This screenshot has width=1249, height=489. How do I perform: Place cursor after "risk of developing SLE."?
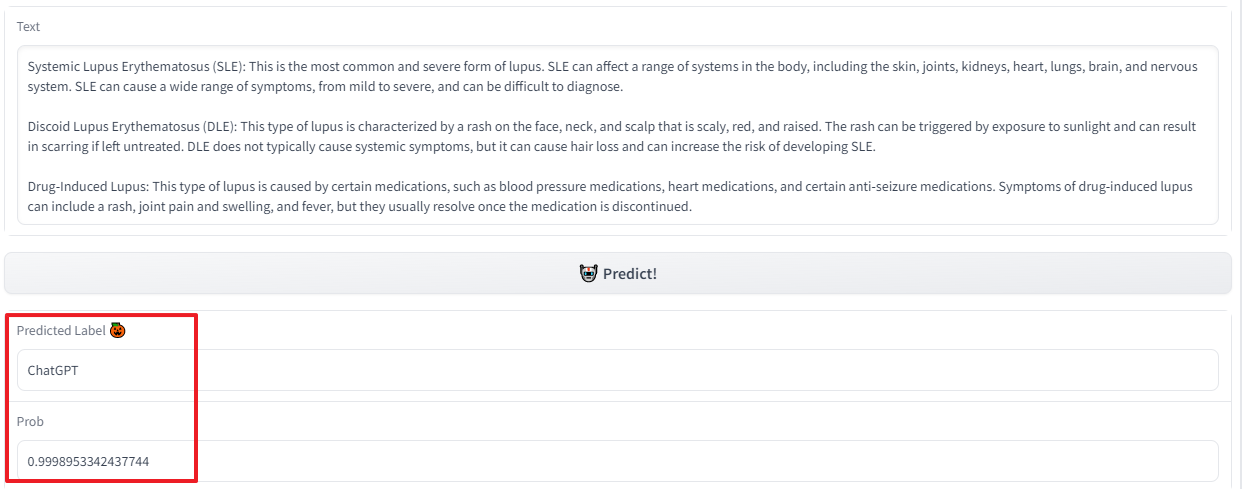tap(877, 147)
